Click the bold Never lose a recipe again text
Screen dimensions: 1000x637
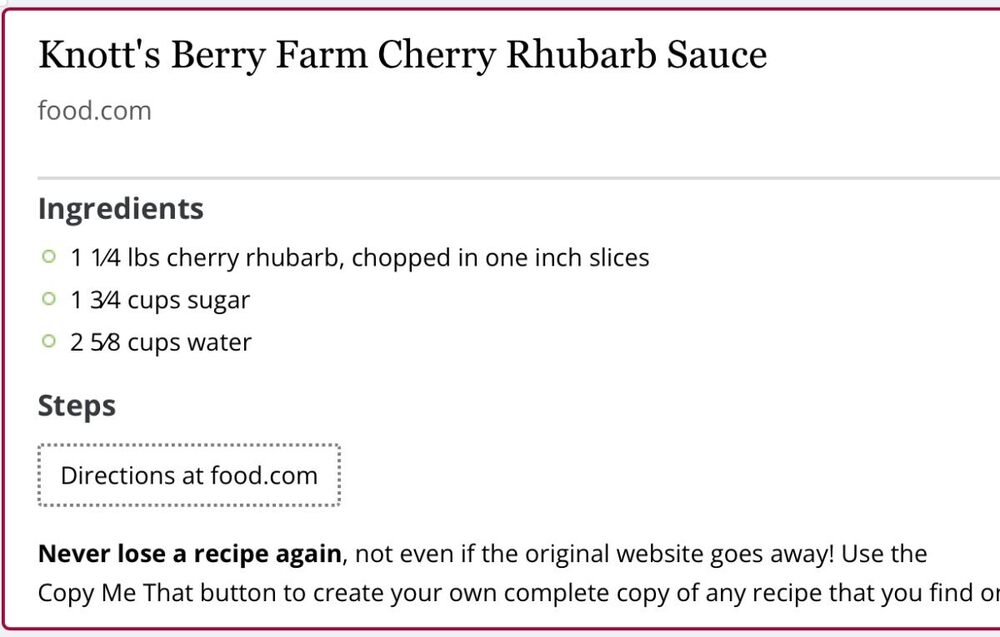click(189, 553)
